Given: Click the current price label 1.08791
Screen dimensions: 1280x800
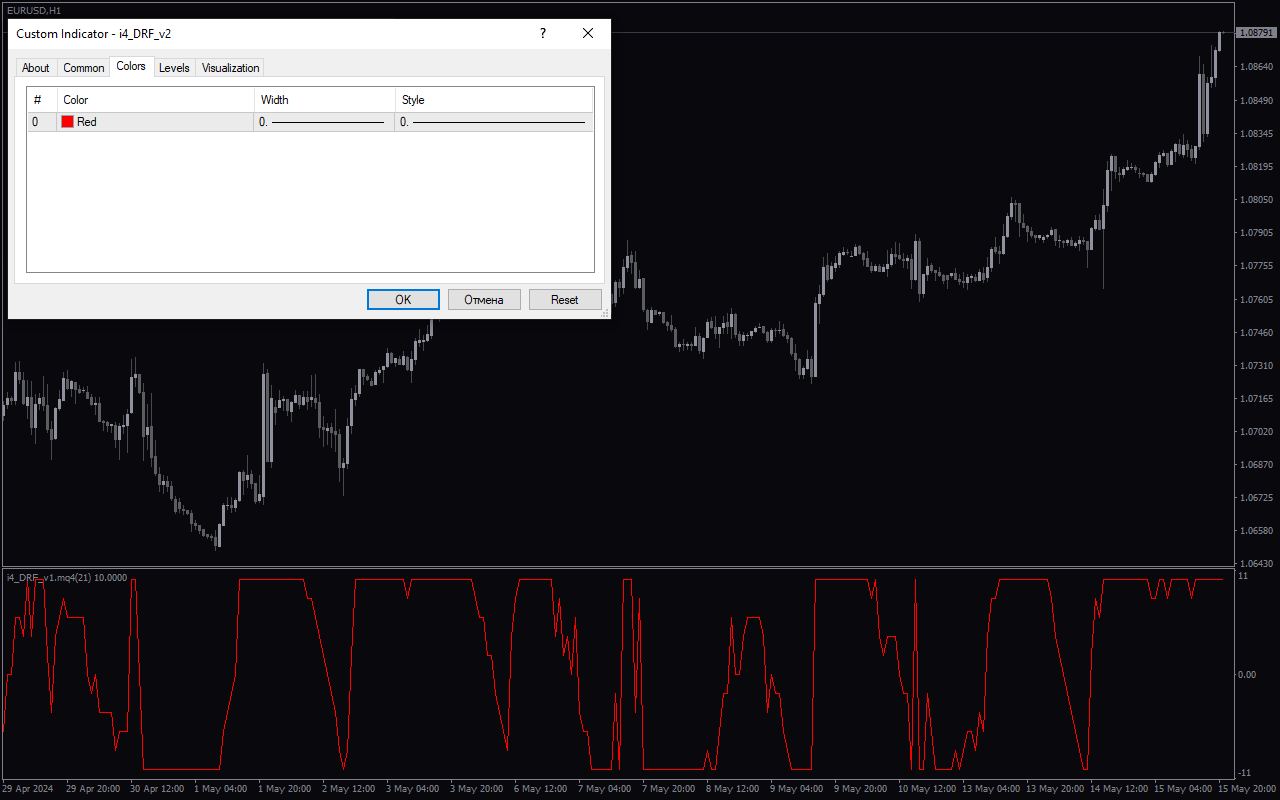Looking at the screenshot, I should (x=1257, y=33).
